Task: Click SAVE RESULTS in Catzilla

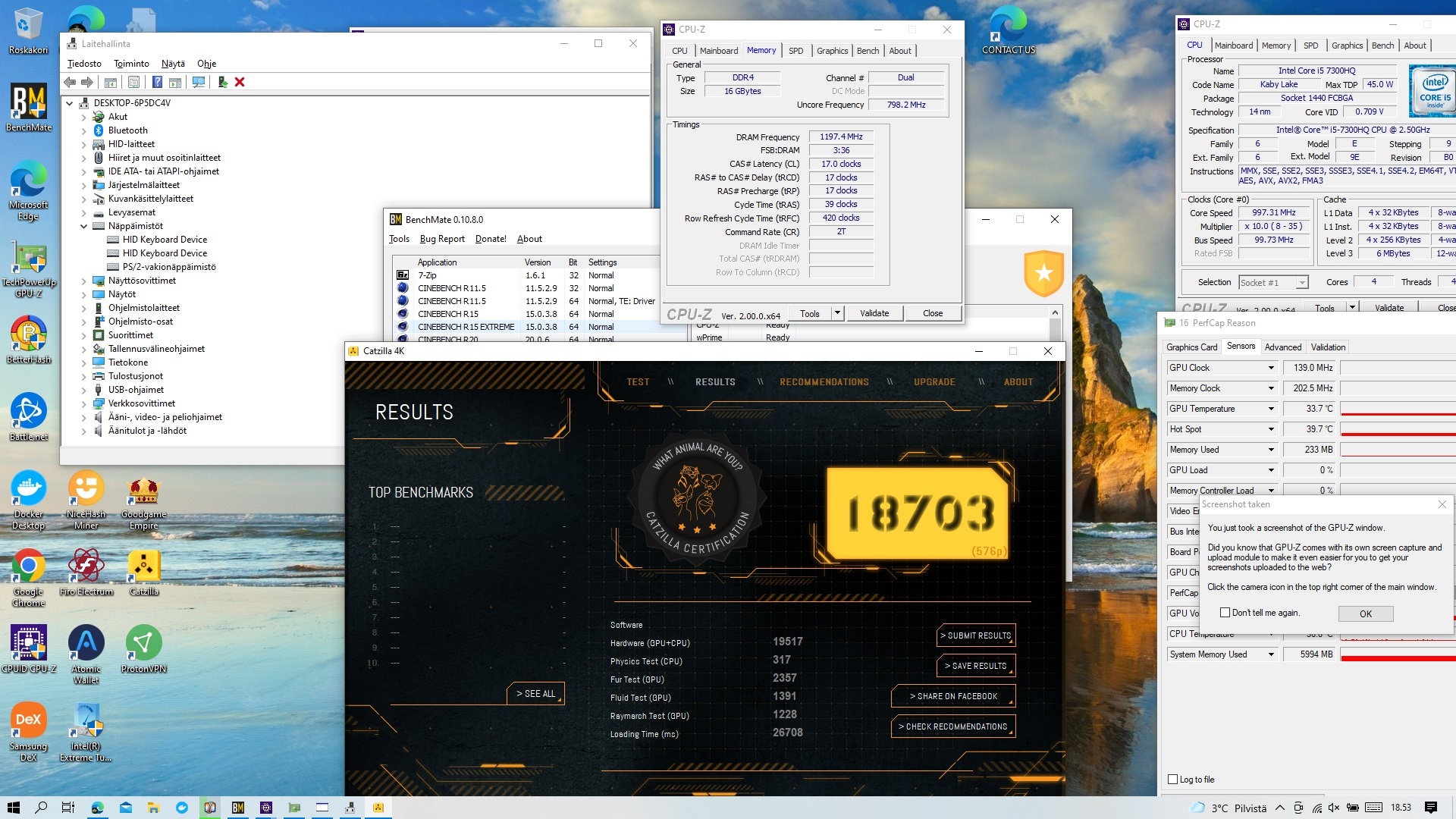Action: (975, 666)
